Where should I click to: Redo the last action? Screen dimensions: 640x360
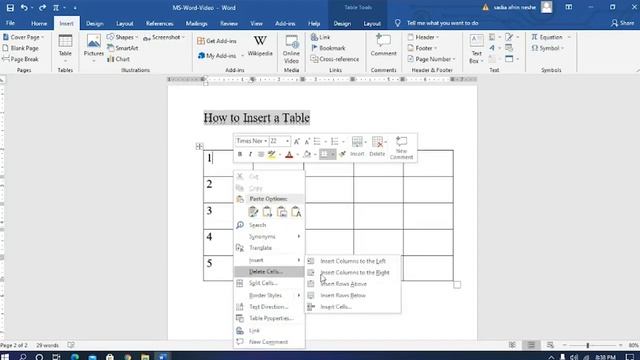tap(42, 8)
